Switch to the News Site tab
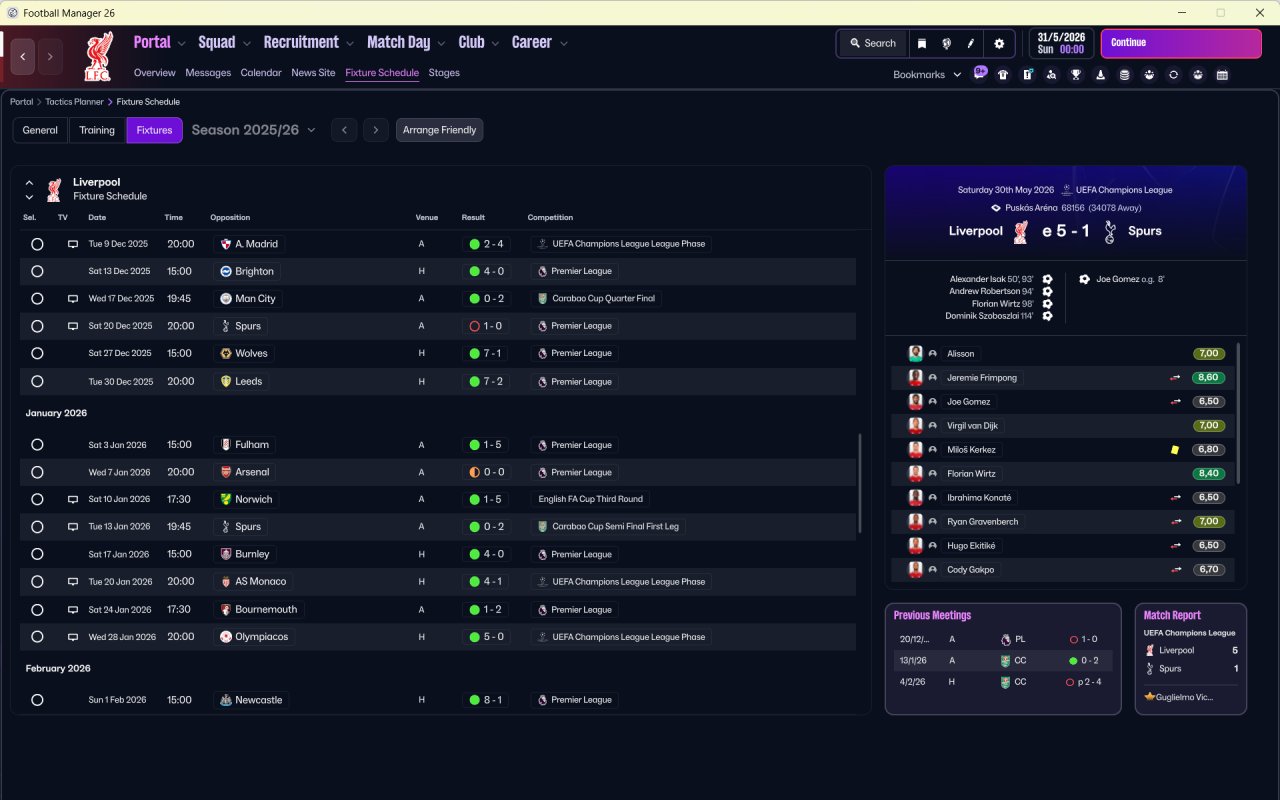 click(313, 73)
